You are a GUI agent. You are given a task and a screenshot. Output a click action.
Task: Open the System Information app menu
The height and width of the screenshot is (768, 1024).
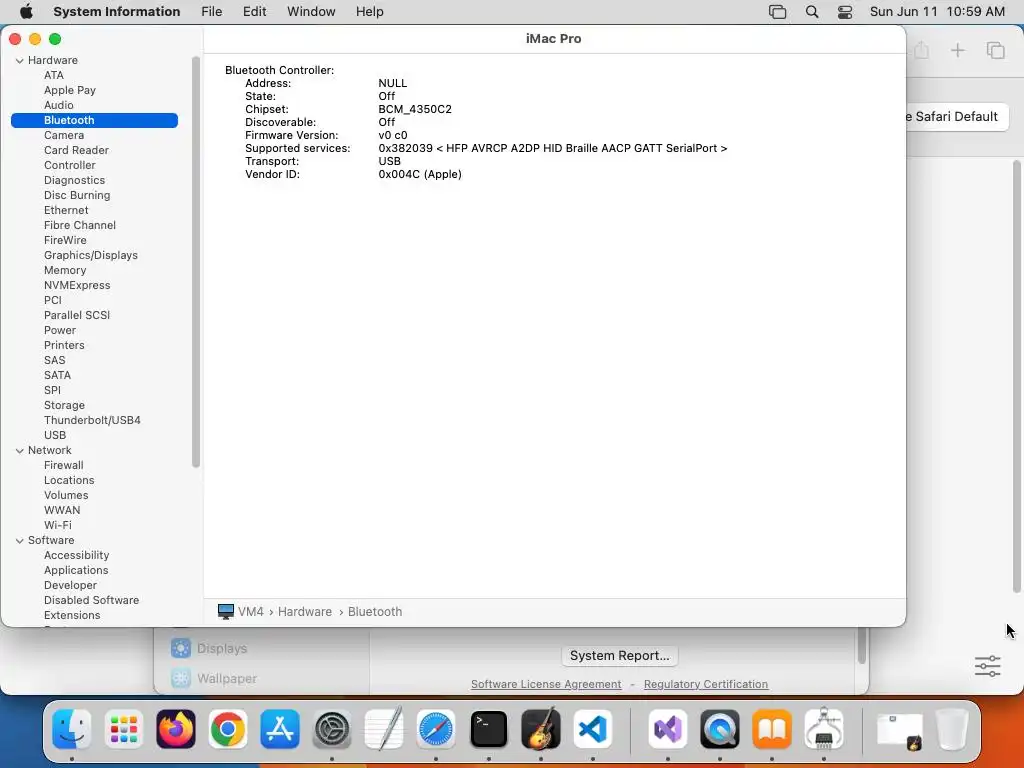pyautogui.click(x=116, y=12)
